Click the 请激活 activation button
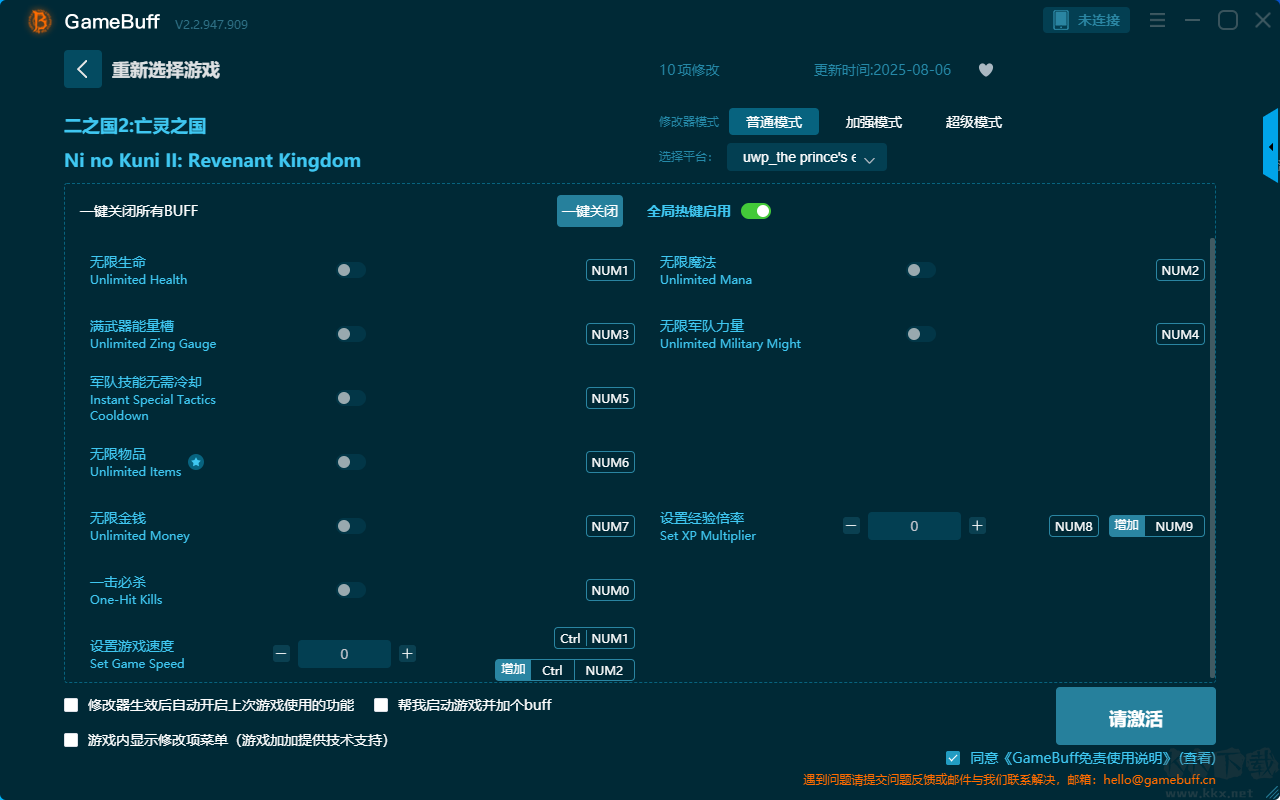 tap(1136, 717)
